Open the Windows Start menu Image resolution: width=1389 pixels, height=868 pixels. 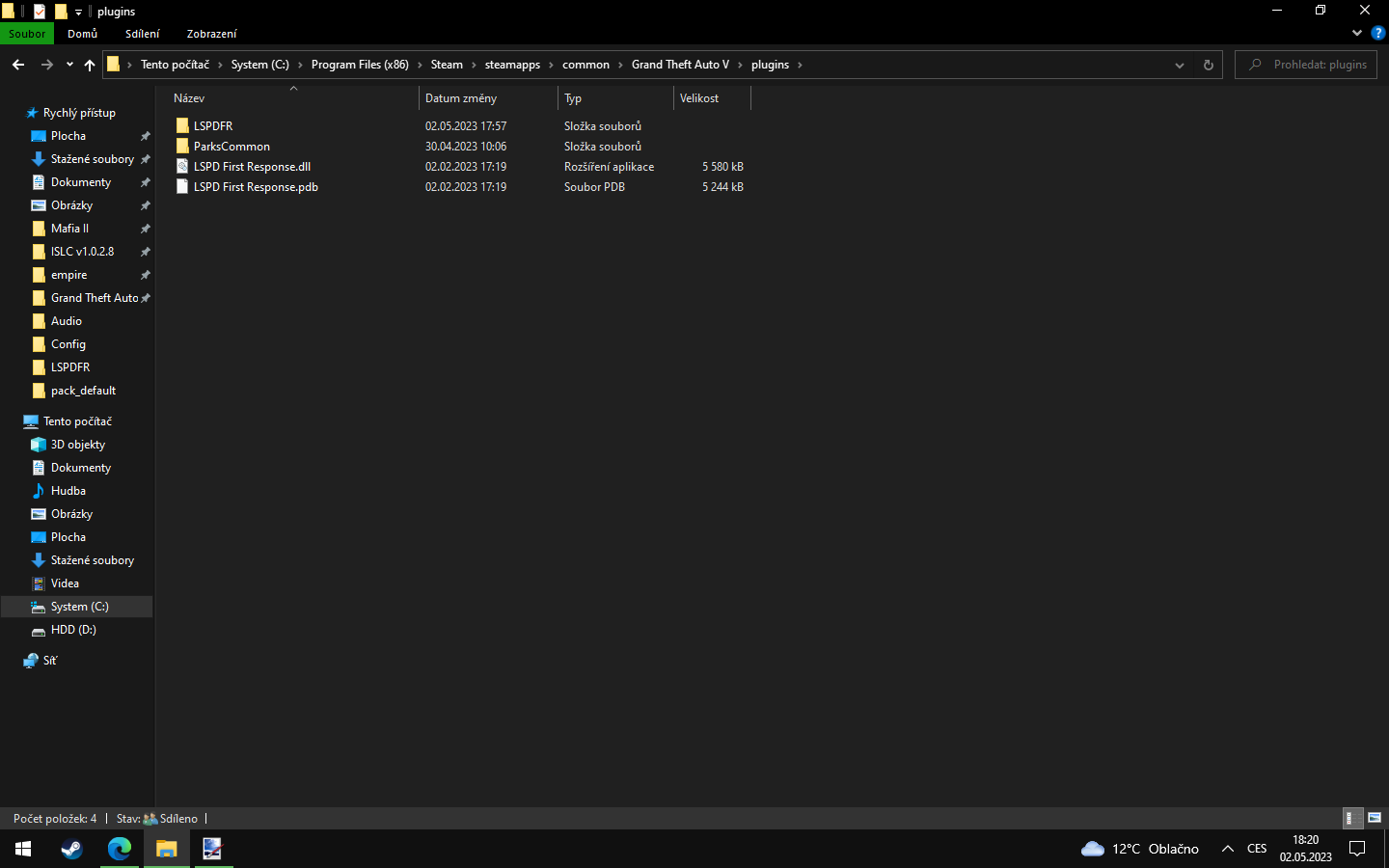click(23, 849)
